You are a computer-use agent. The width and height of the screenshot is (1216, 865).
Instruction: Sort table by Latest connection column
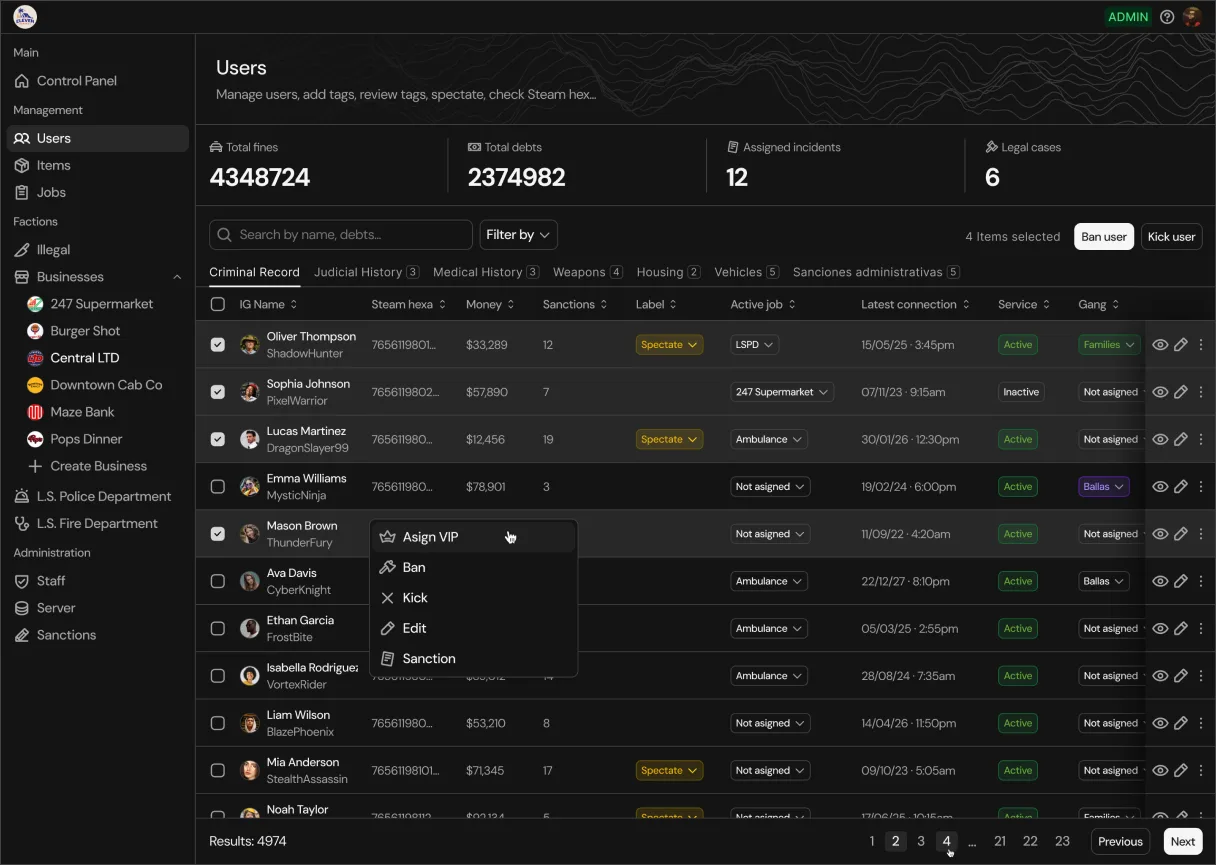click(915, 304)
